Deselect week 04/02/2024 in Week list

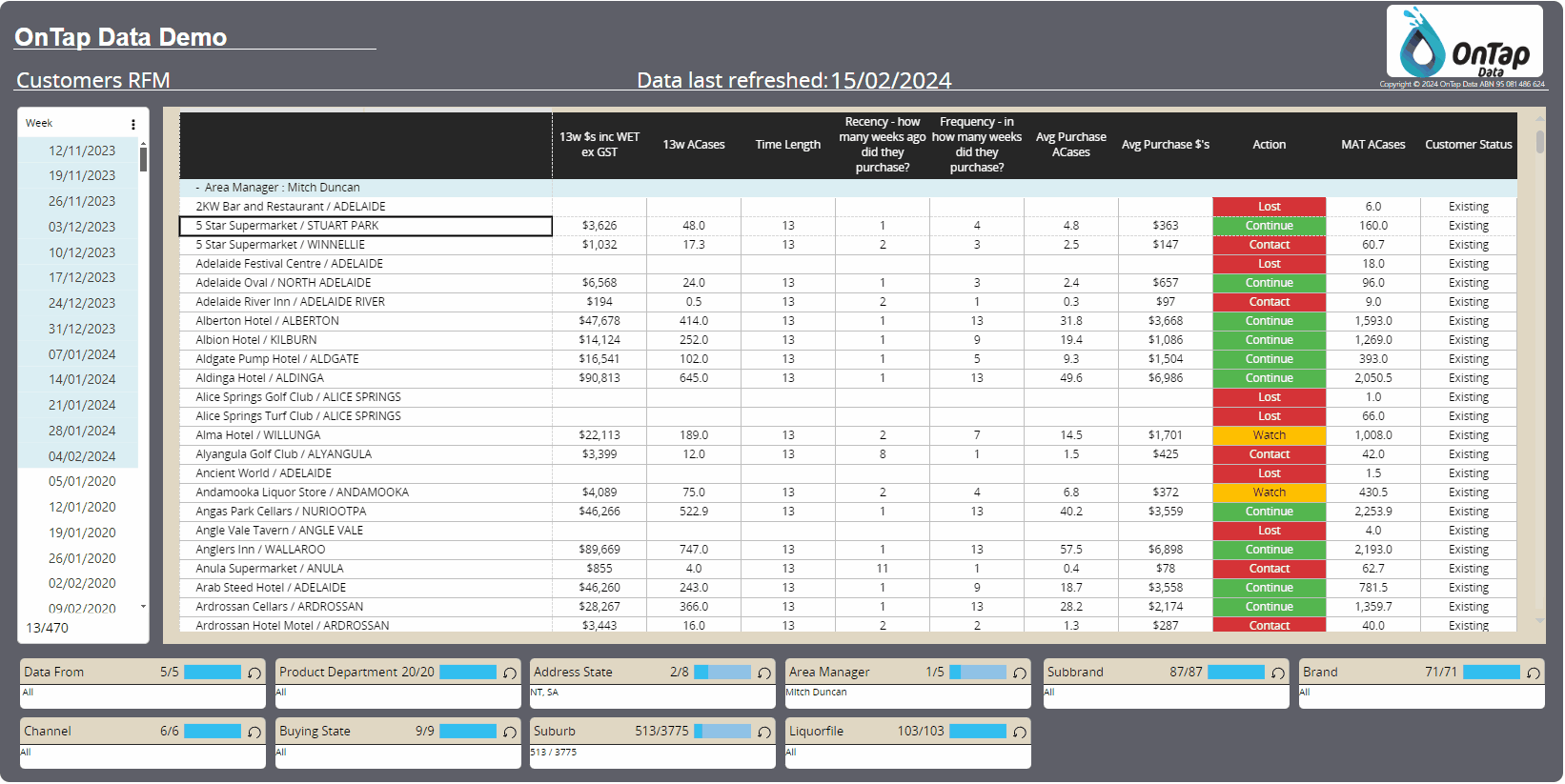81,456
